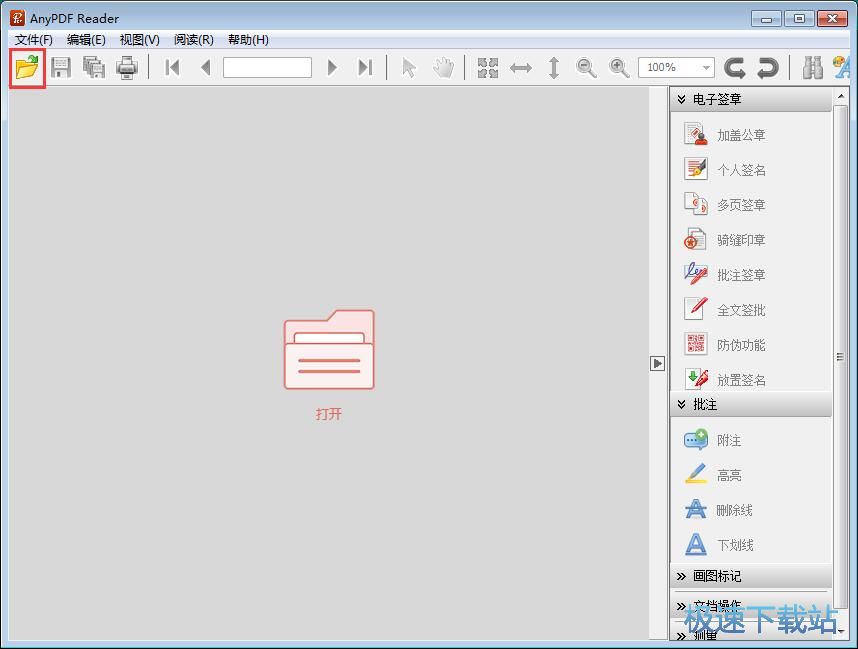
Task: Click the zoom in magnifier
Action: 619,68
